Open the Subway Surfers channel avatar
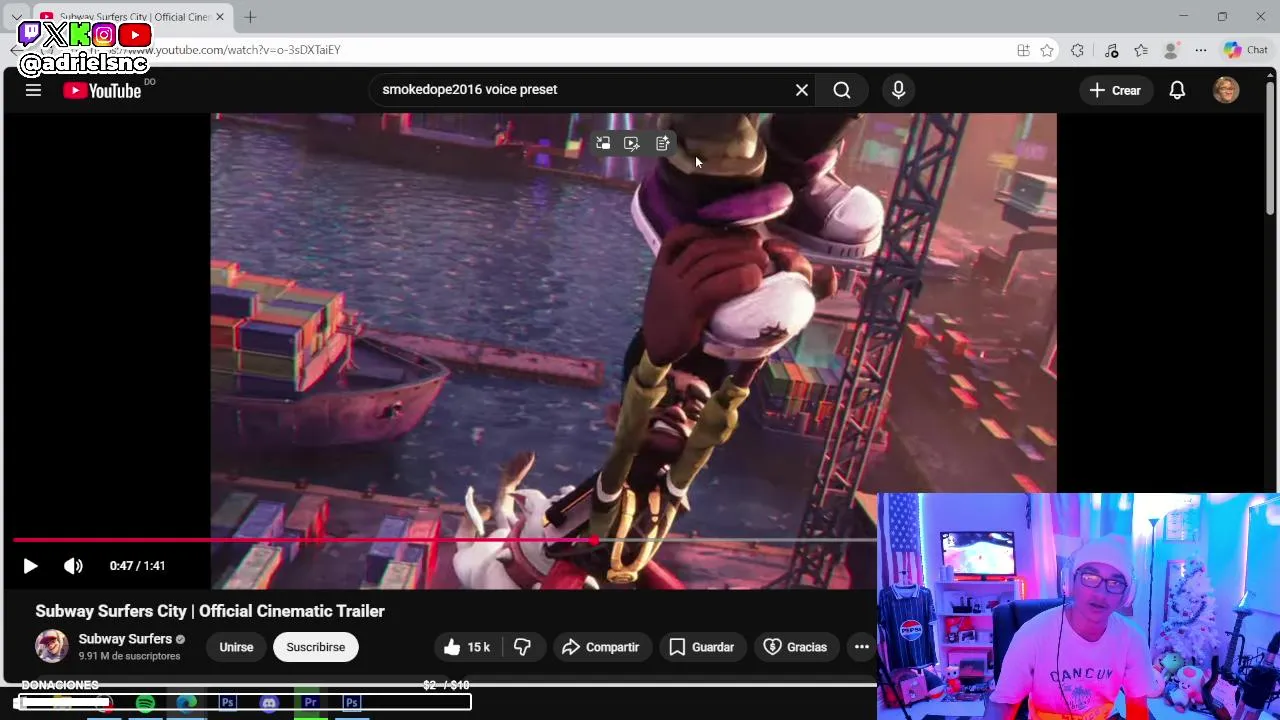Image resolution: width=1280 pixels, height=720 pixels. 52,646
